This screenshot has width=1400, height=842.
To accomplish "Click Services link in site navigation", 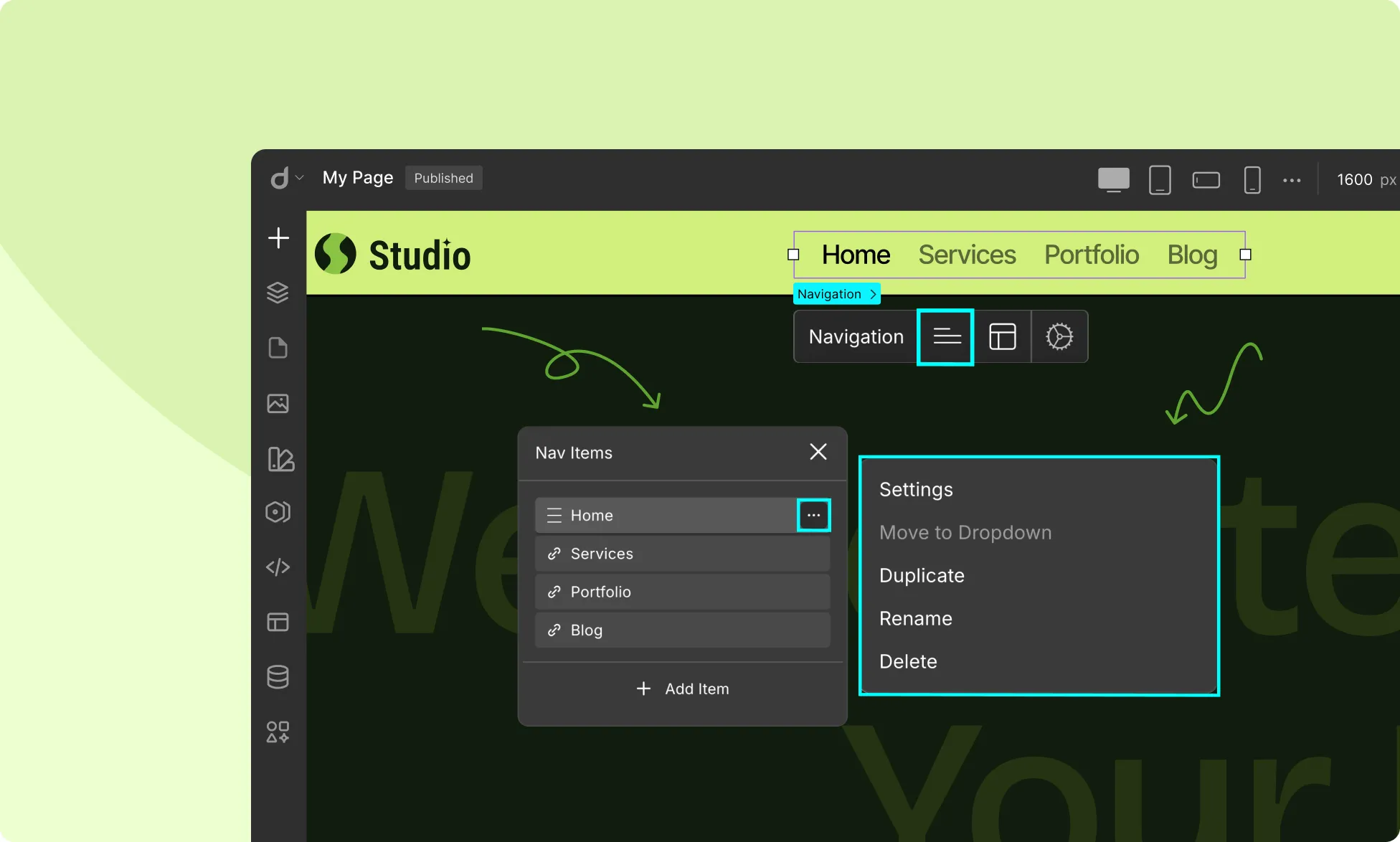I will [x=967, y=255].
